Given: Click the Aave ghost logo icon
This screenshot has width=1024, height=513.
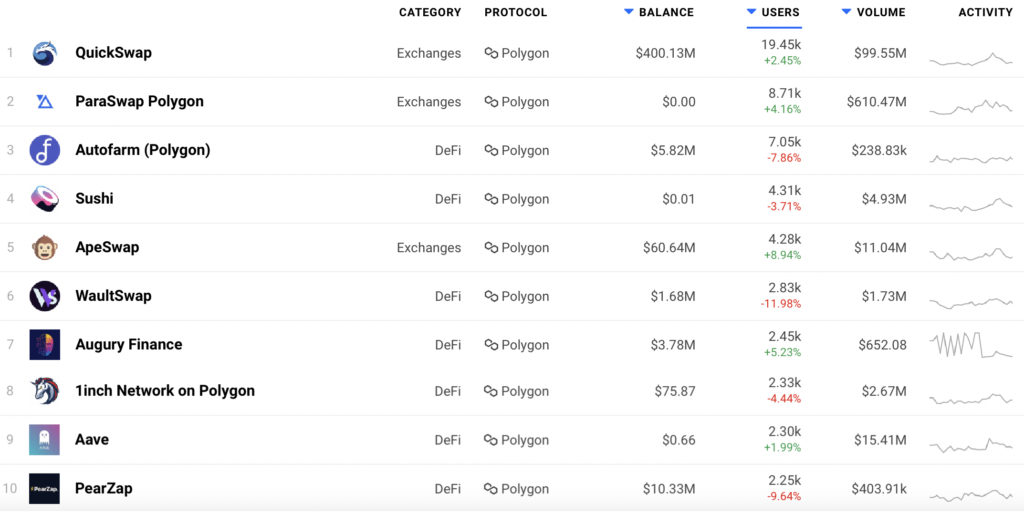Looking at the screenshot, I should pyautogui.click(x=44, y=440).
